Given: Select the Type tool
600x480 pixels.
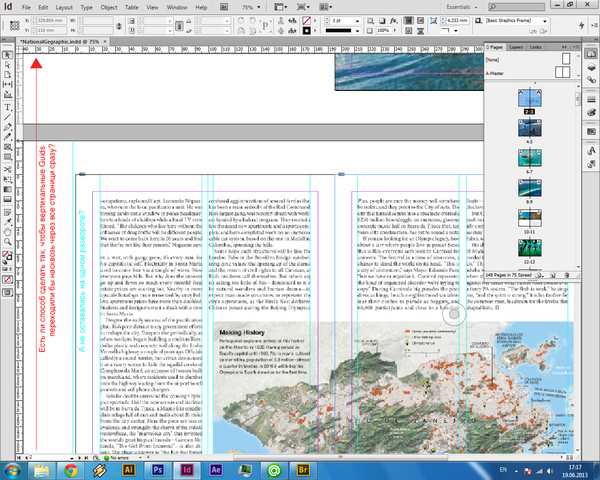Looking at the screenshot, I should (7, 108).
